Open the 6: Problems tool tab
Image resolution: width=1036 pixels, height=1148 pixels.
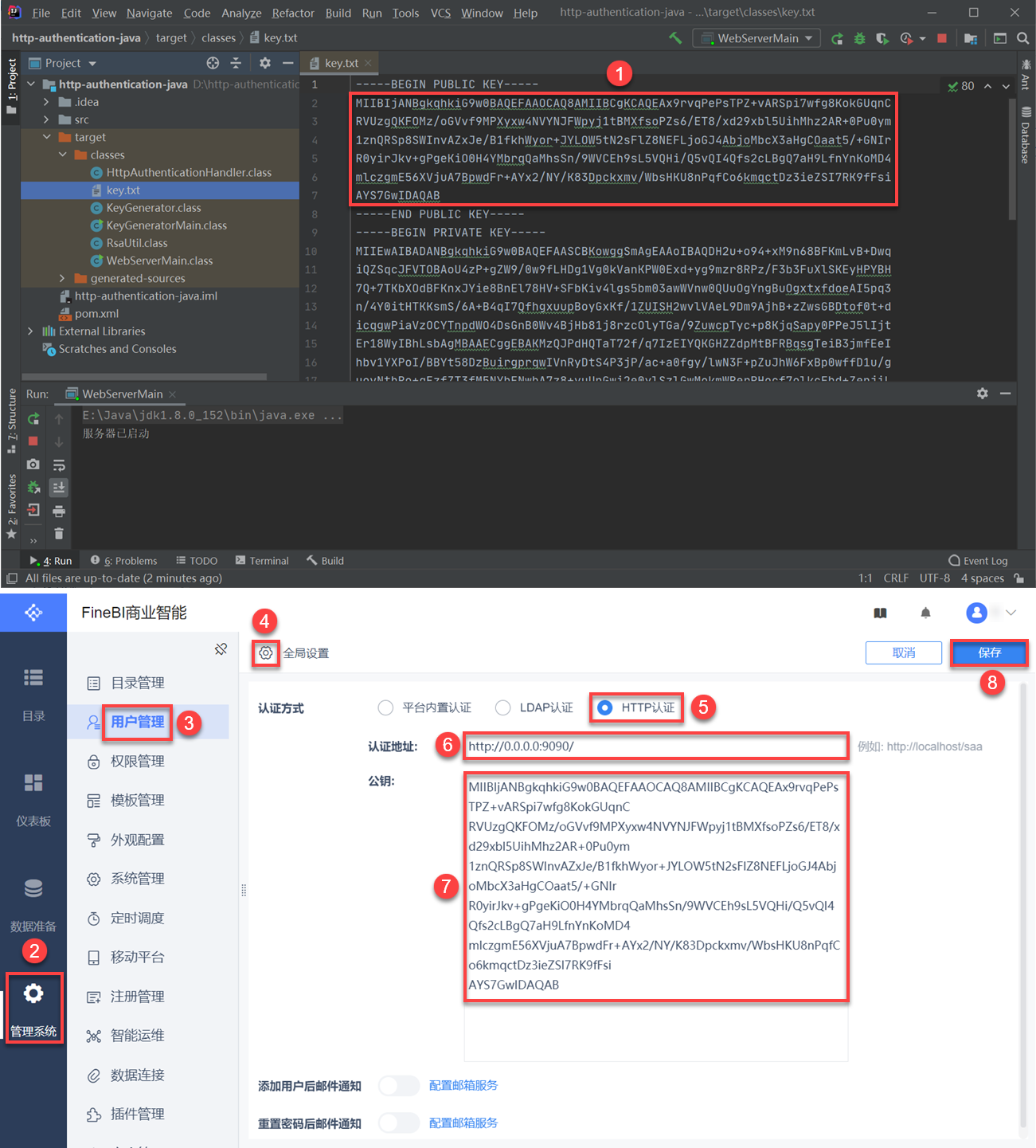tap(123, 561)
